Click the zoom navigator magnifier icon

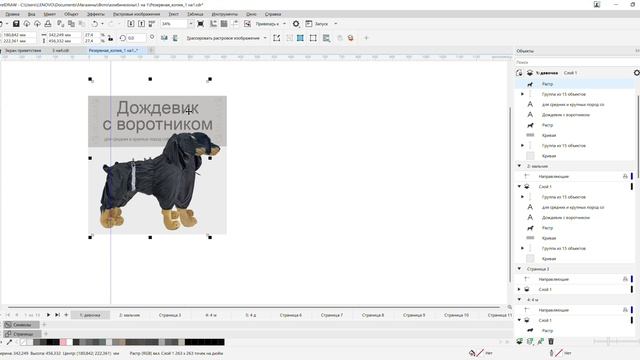click(509, 307)
